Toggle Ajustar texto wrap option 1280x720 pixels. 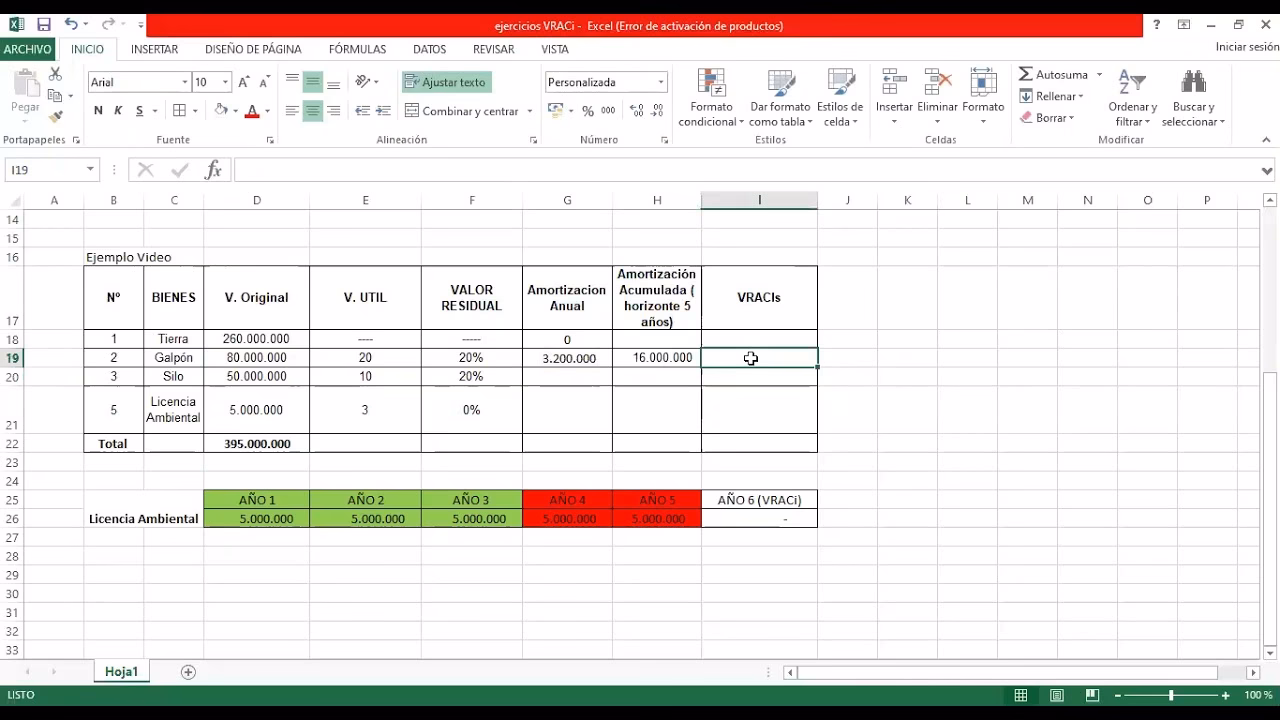(446, 82)
